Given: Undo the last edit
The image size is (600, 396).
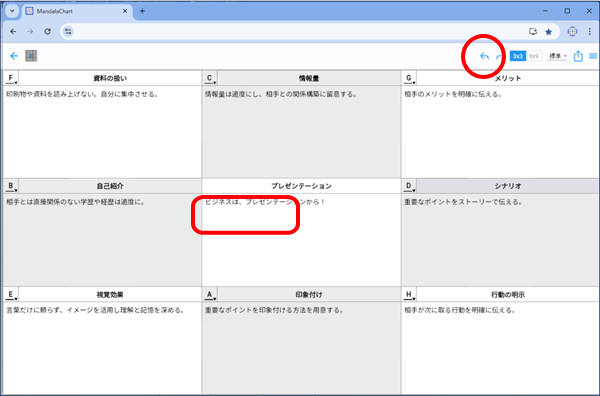Looking at the screenshot, I should point(484,56).
